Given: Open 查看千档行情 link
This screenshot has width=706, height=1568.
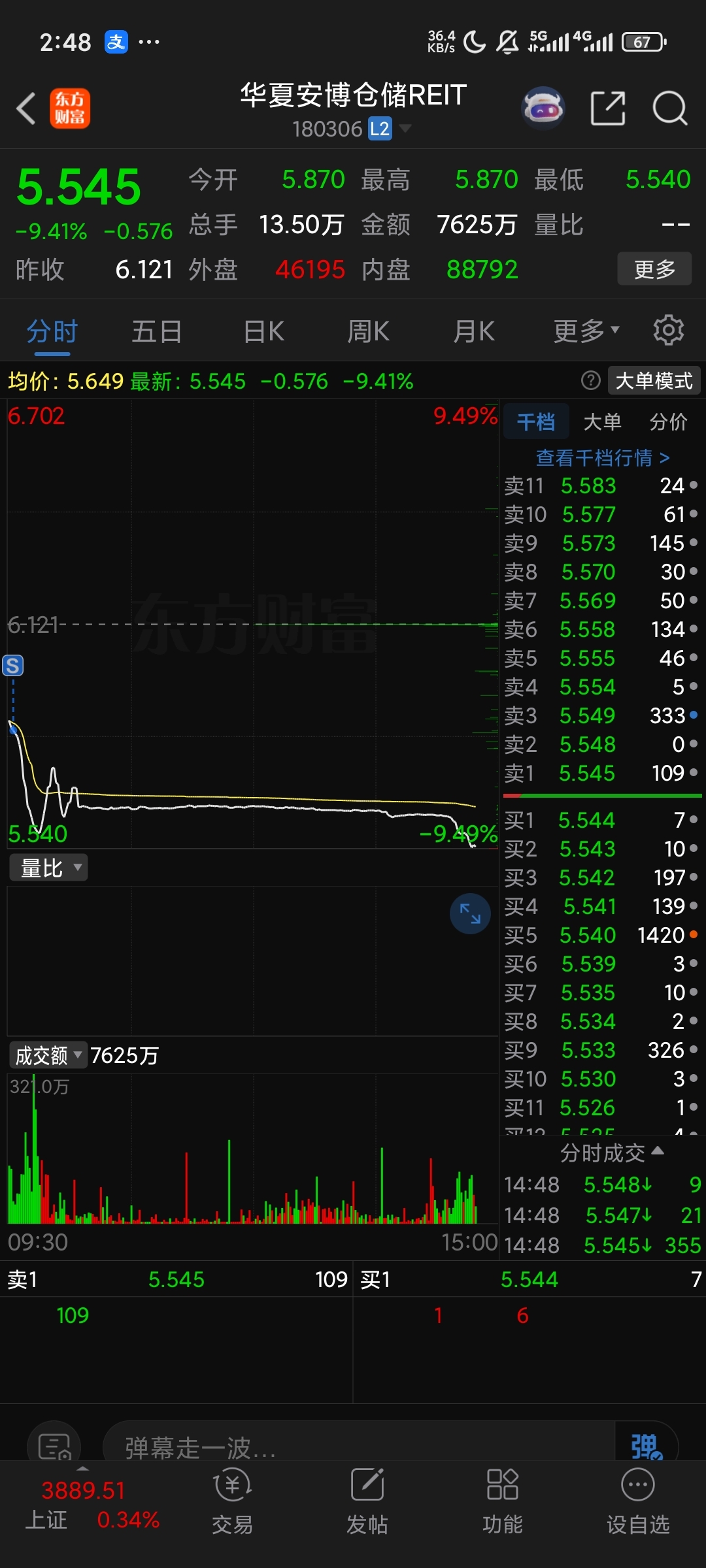Looking at the screenshot, I should (x=603, y=457).
